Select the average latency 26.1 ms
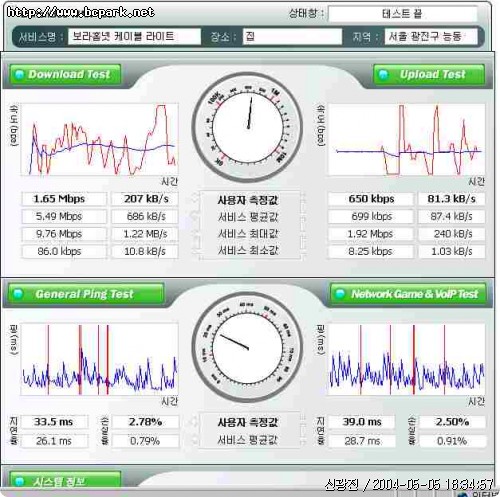The height and width of the screenshot is (497, 500). 55,441
